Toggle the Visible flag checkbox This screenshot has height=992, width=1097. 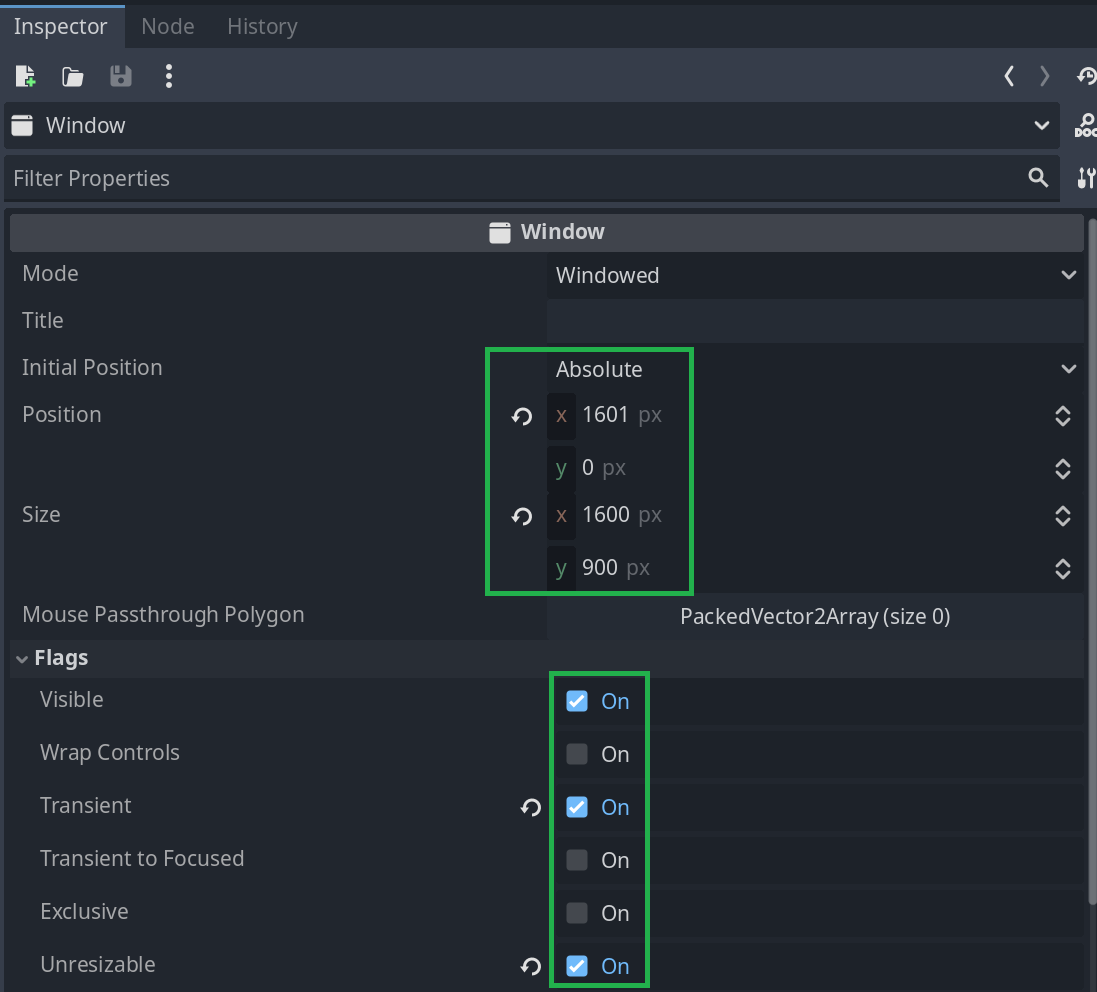coord(577,701)
